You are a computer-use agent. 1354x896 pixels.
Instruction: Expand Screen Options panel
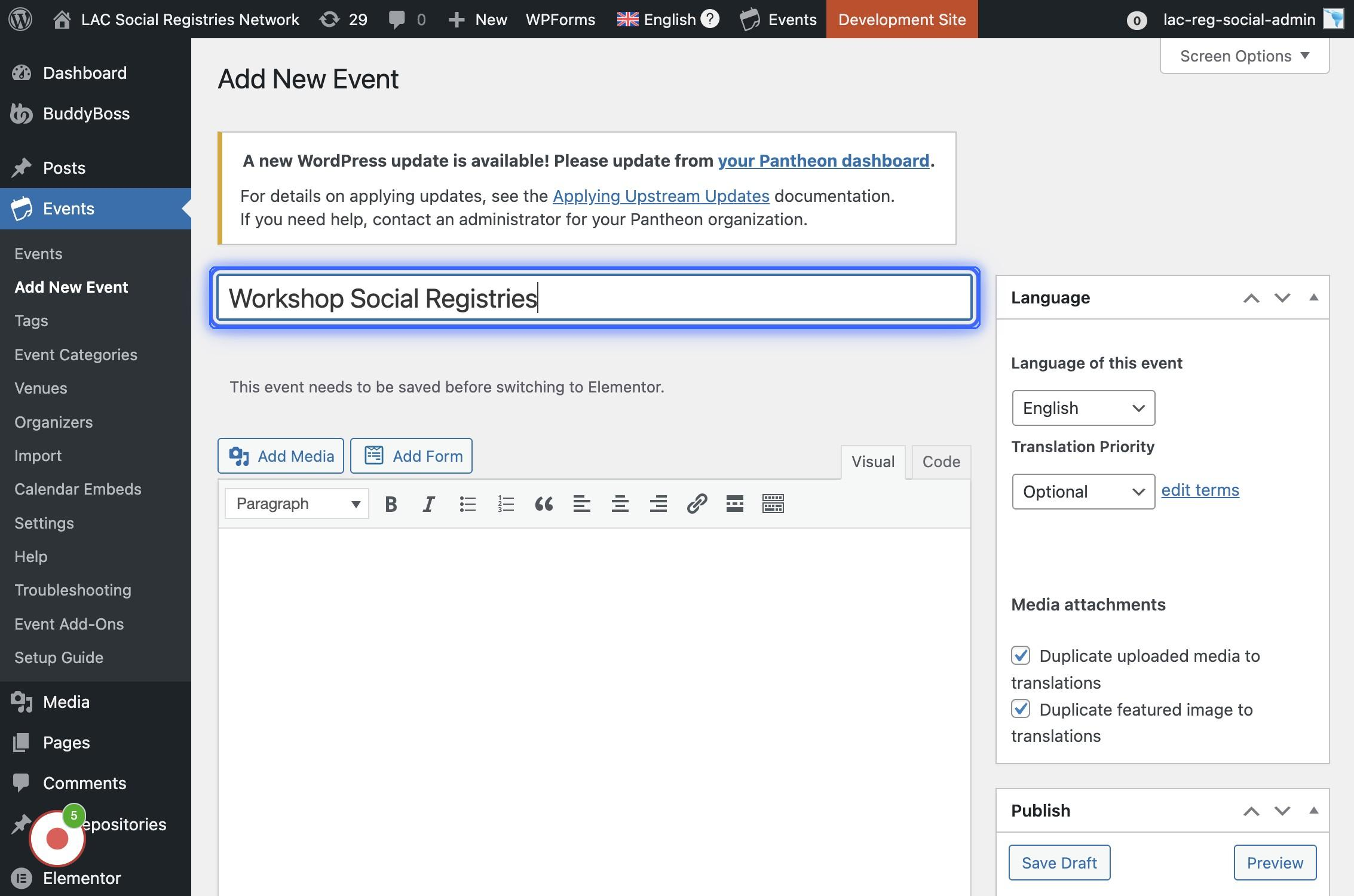coord(1244,56)
